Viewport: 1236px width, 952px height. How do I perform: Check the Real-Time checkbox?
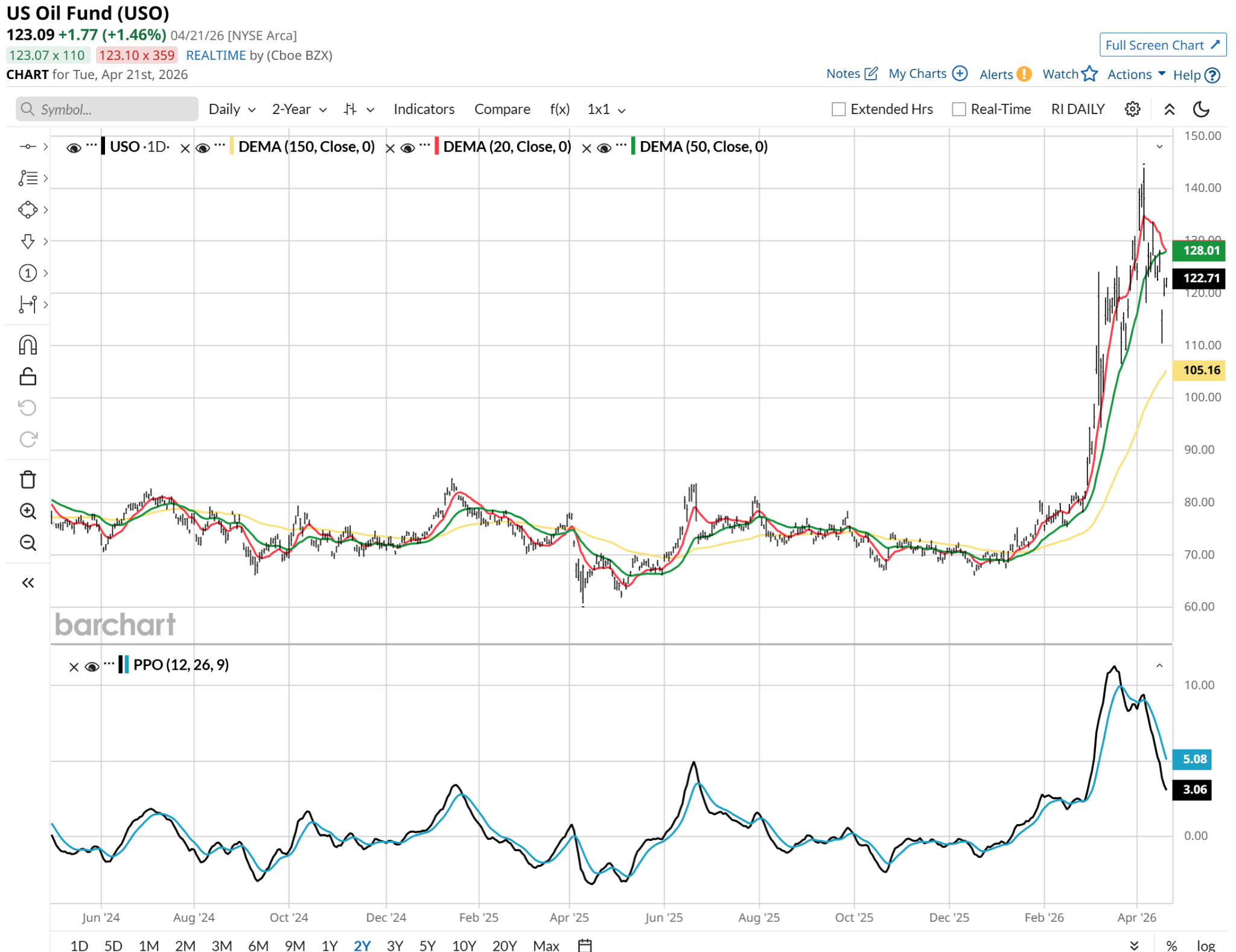pyautogui.click(x=958, y=109)
